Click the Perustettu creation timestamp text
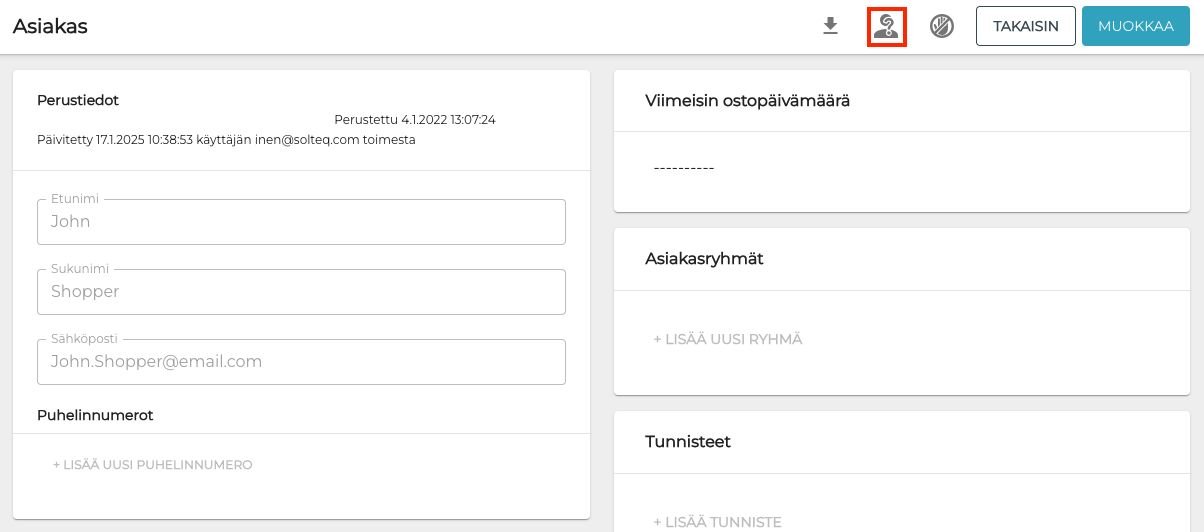1204x532 pixels. coord(414,120)
